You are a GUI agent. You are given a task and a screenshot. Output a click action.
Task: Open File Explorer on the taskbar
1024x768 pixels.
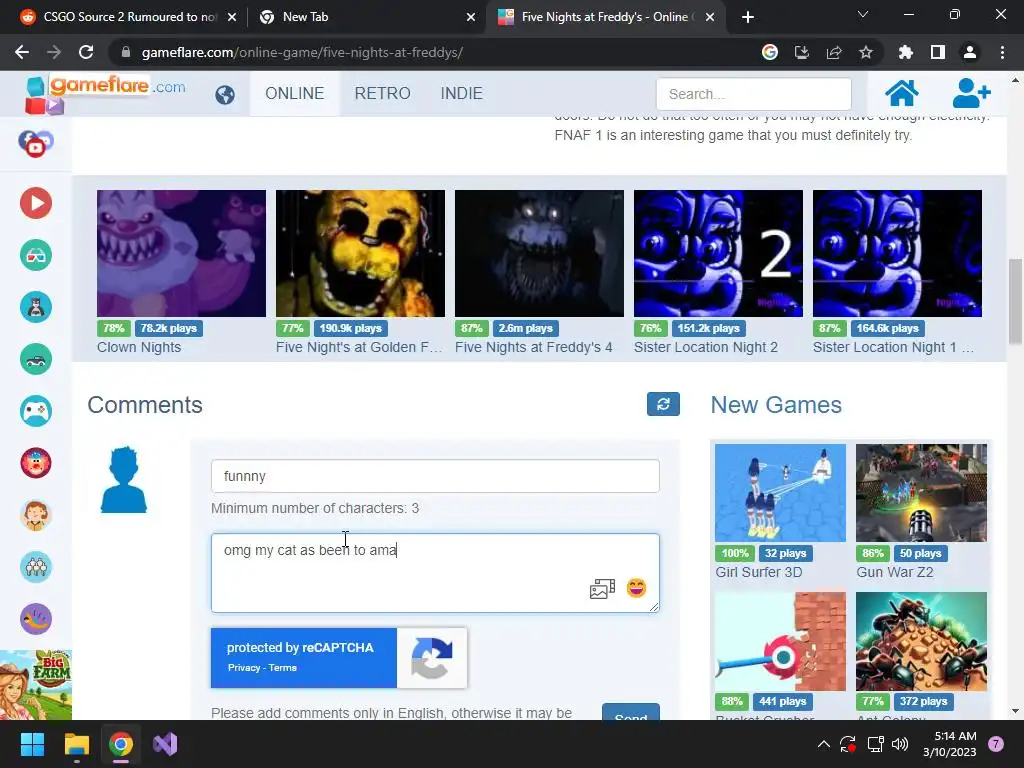(77, 744)
